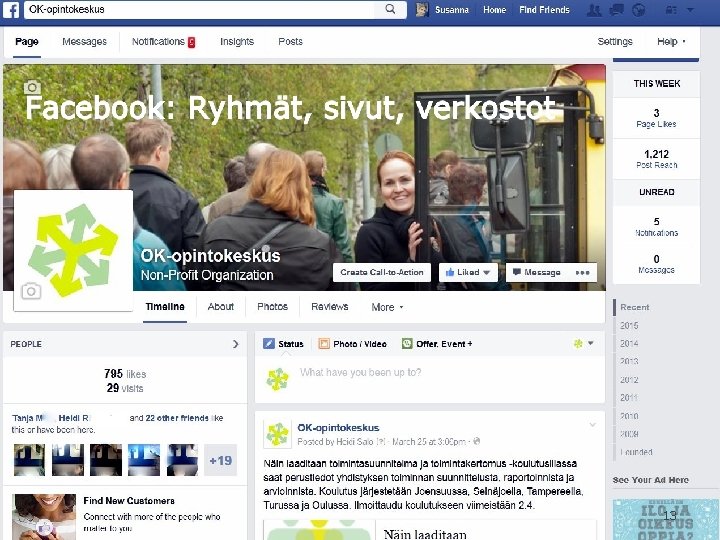Viewport: 720px width, 540px height.
Task: Click the 1,212 Post Reach stat
Action: coord(656,159)
